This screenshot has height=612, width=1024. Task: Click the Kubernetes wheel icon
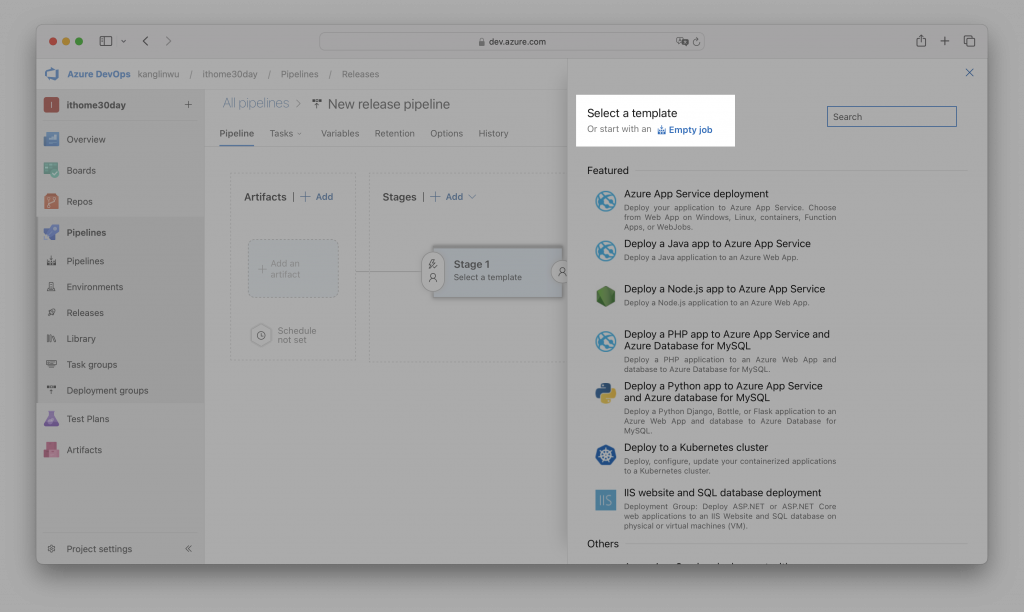[605, 455]
